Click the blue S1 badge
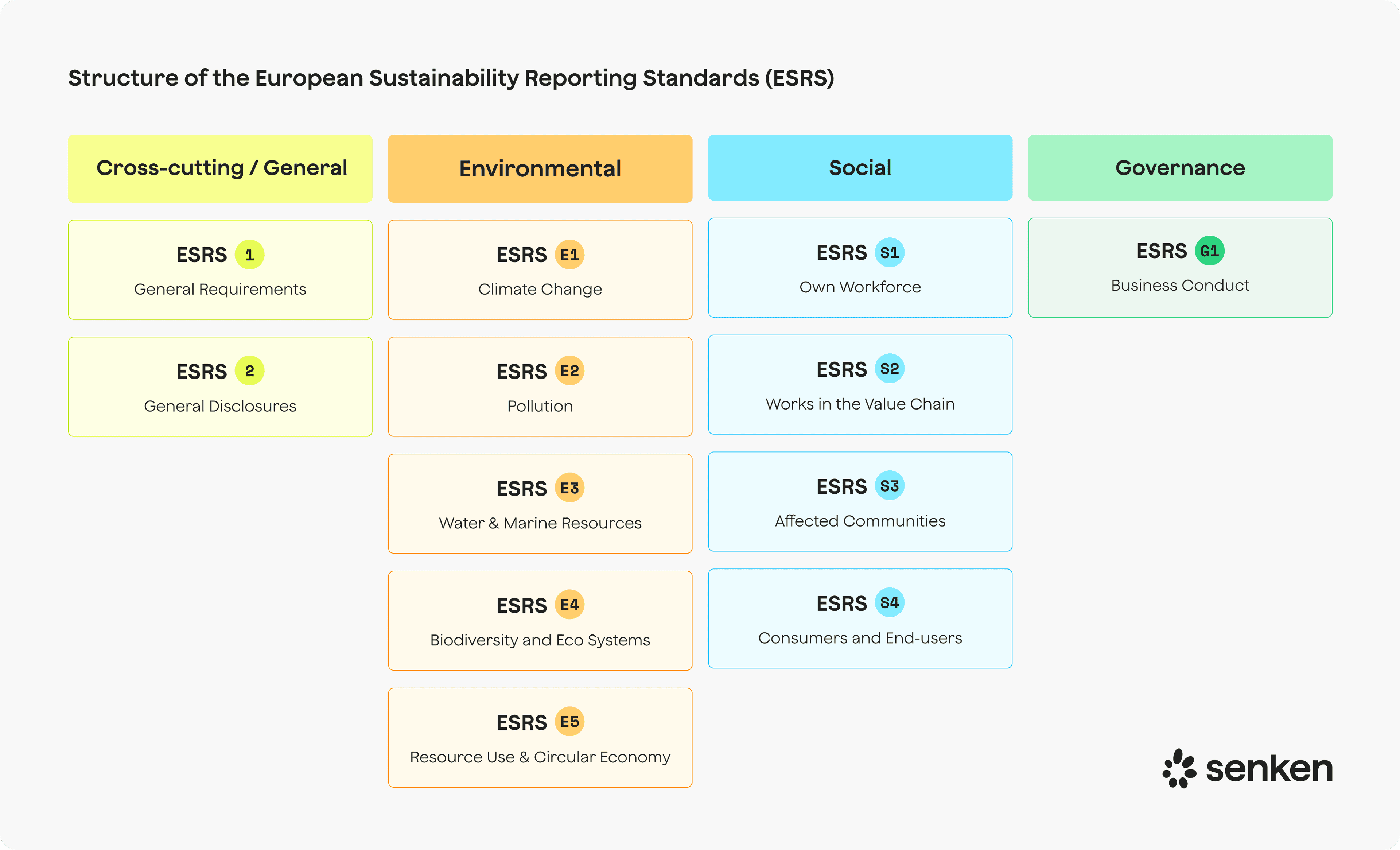The height and width of the screenshot is (850, 1400). tap(889, 252)
